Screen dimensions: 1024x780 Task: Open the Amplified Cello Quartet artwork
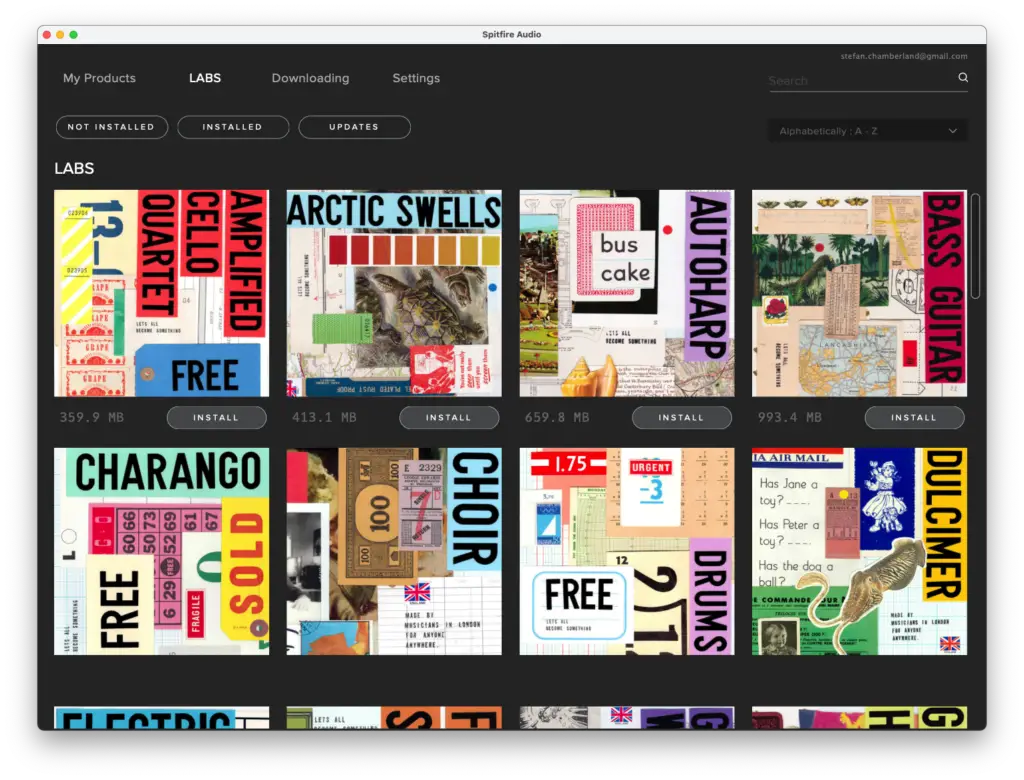click(x=161, y=293)
